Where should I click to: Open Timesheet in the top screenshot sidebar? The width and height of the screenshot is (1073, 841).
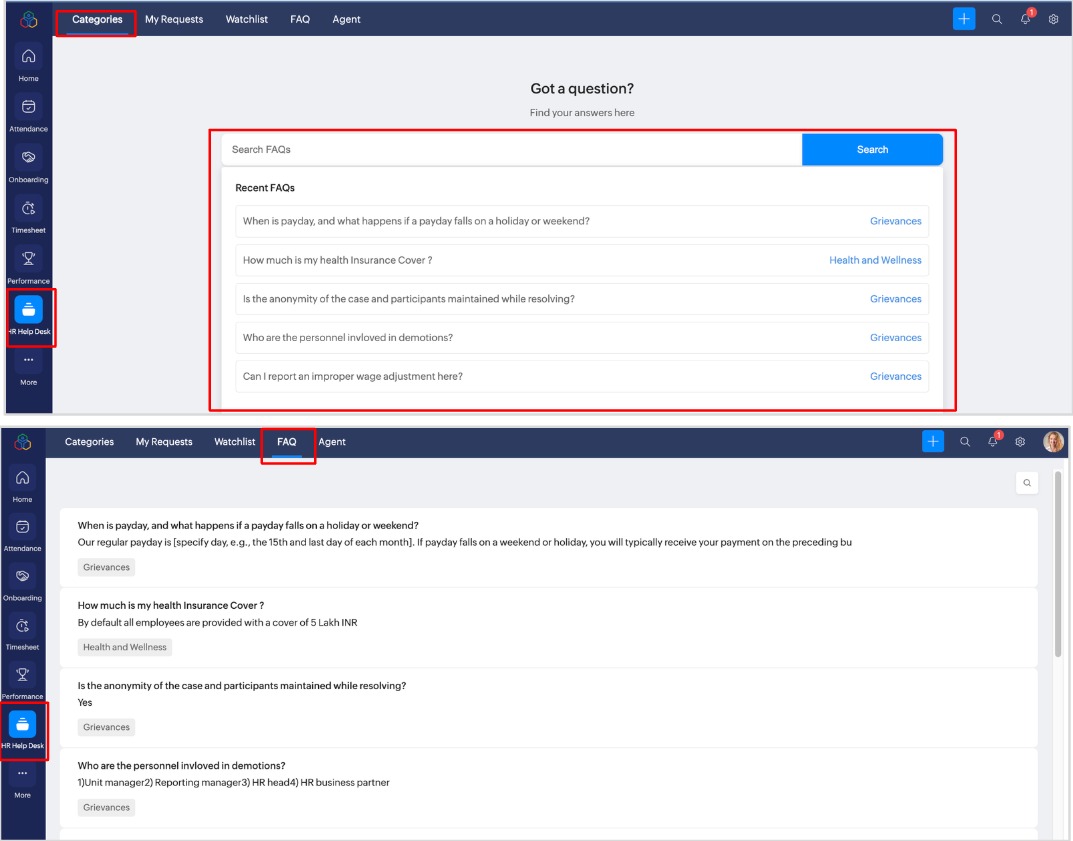(28, 216)
